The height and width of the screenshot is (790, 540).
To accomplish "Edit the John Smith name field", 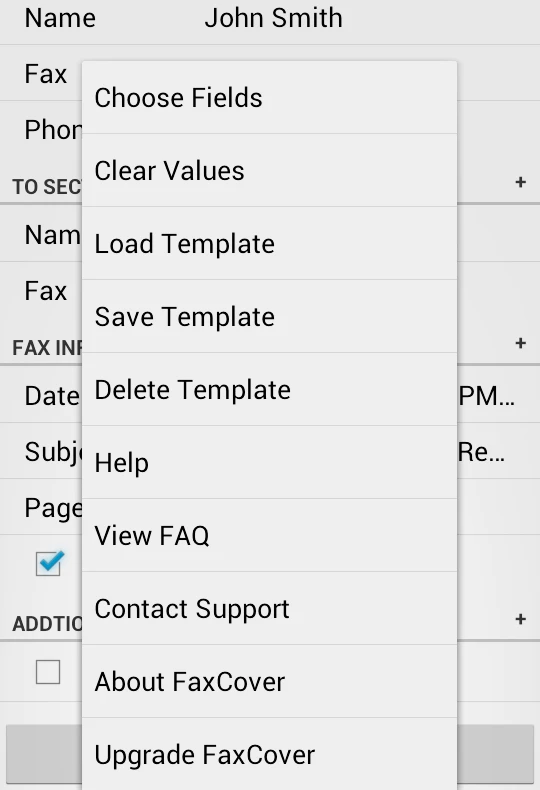I will coord(274,18).
